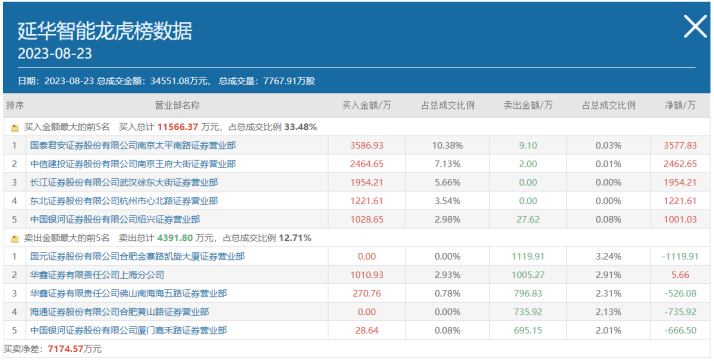Open 东北证券杭州市心北路证券营业部 link
This screenshot has height=361, width=714.
click(124, 201)
